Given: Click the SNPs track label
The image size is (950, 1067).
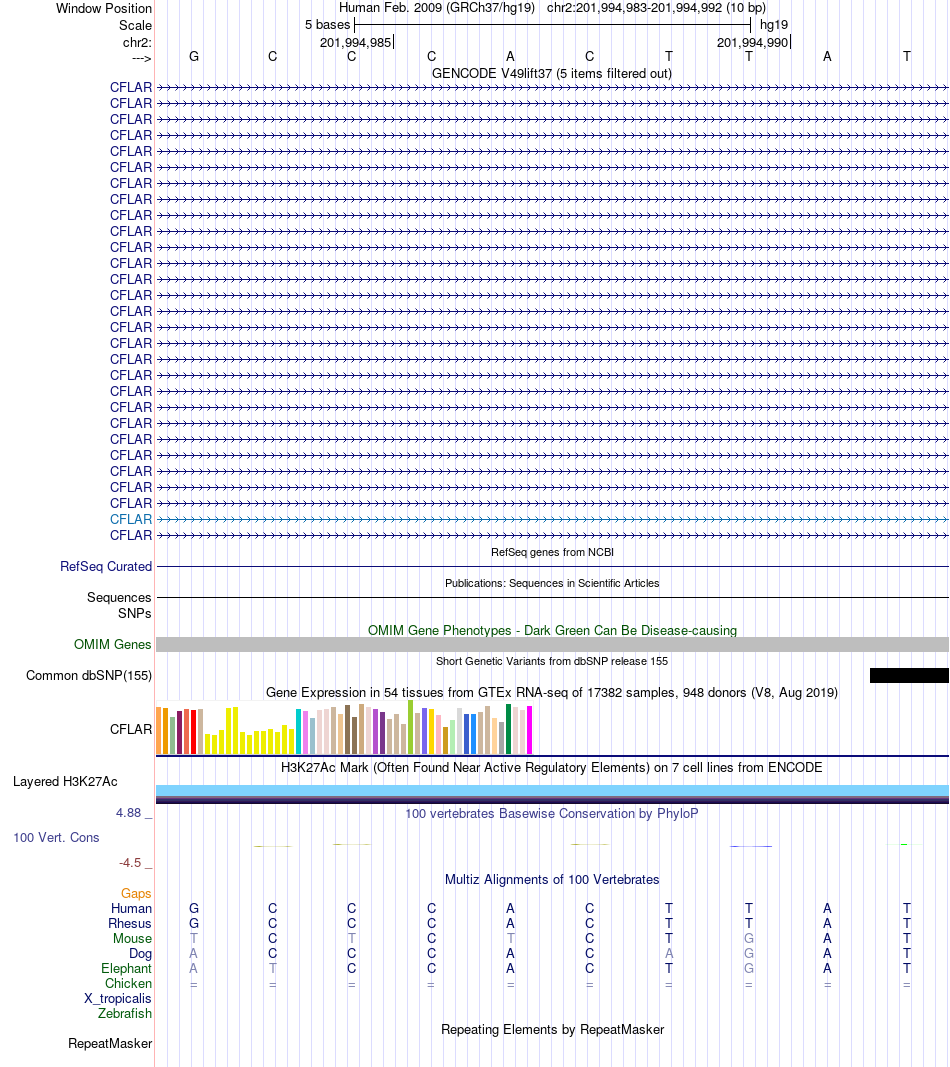Looking at the screenshot, I should point(135,614).
